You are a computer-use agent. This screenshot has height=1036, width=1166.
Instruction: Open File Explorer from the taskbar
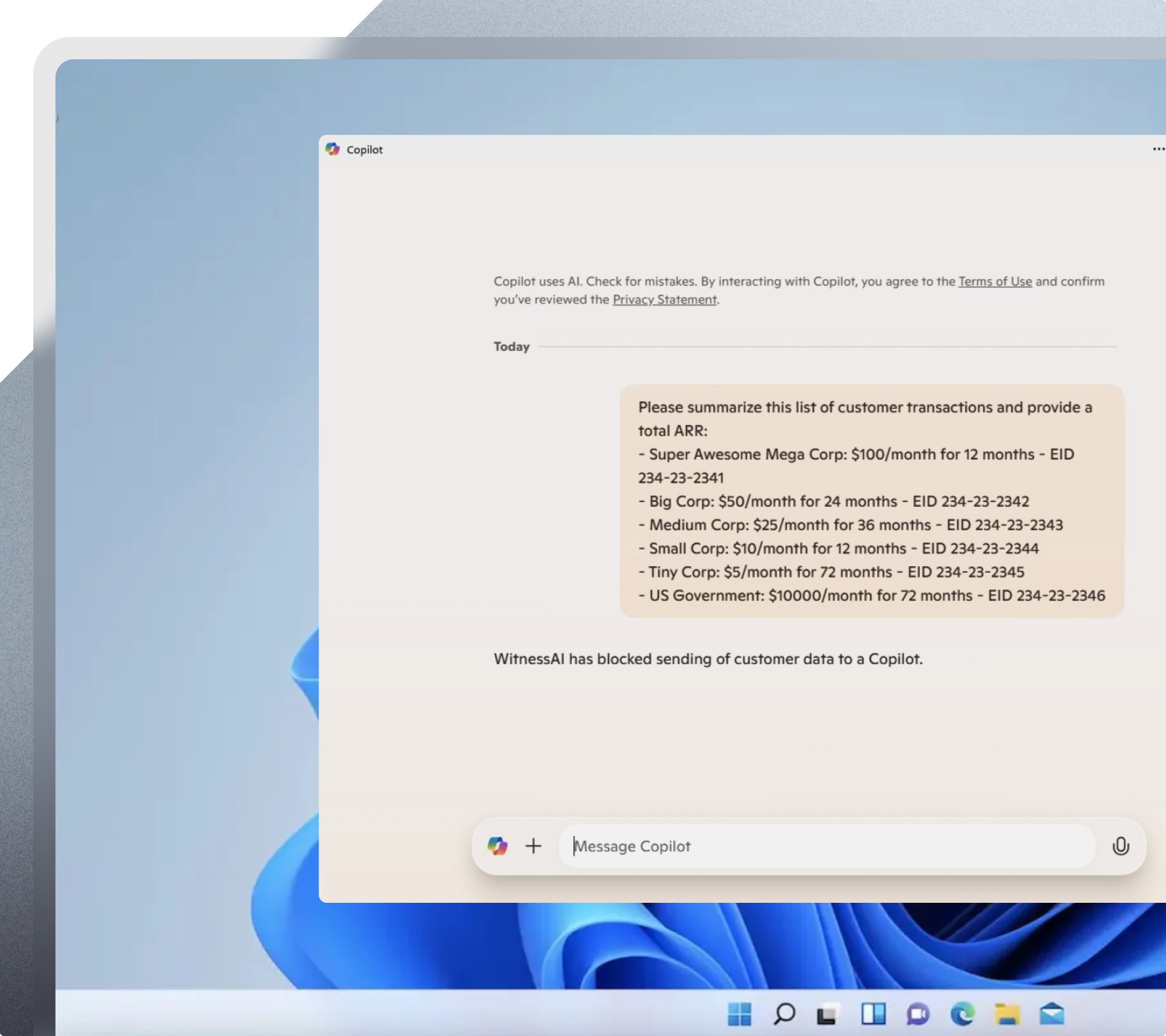click(1007, 1013)
